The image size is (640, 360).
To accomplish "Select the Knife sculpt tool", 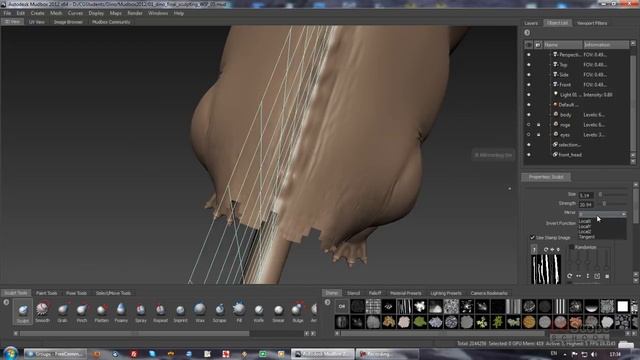I will point(258,312).
